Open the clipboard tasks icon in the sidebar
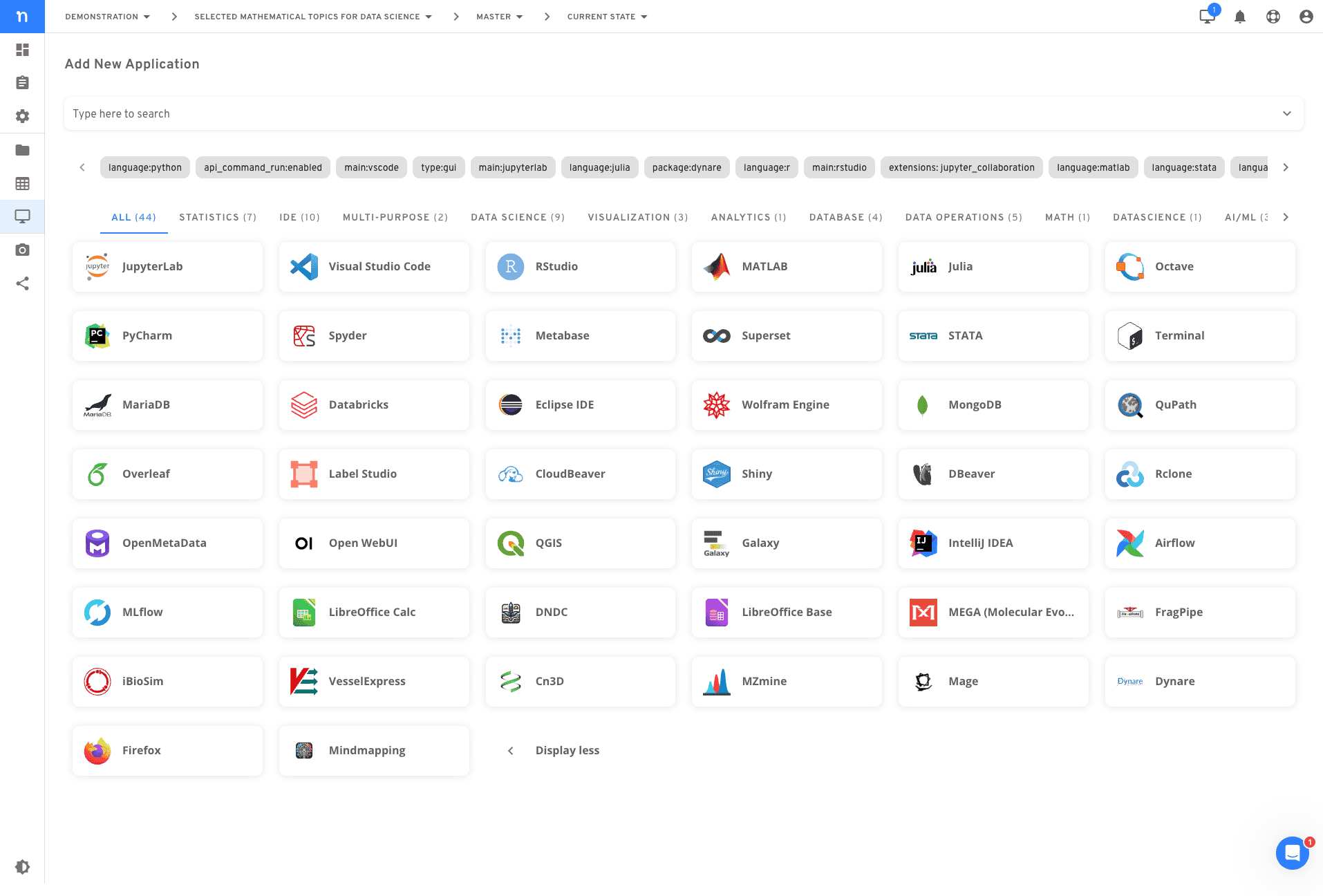The width and height of the screenshot is (1323, 896). 22,83
